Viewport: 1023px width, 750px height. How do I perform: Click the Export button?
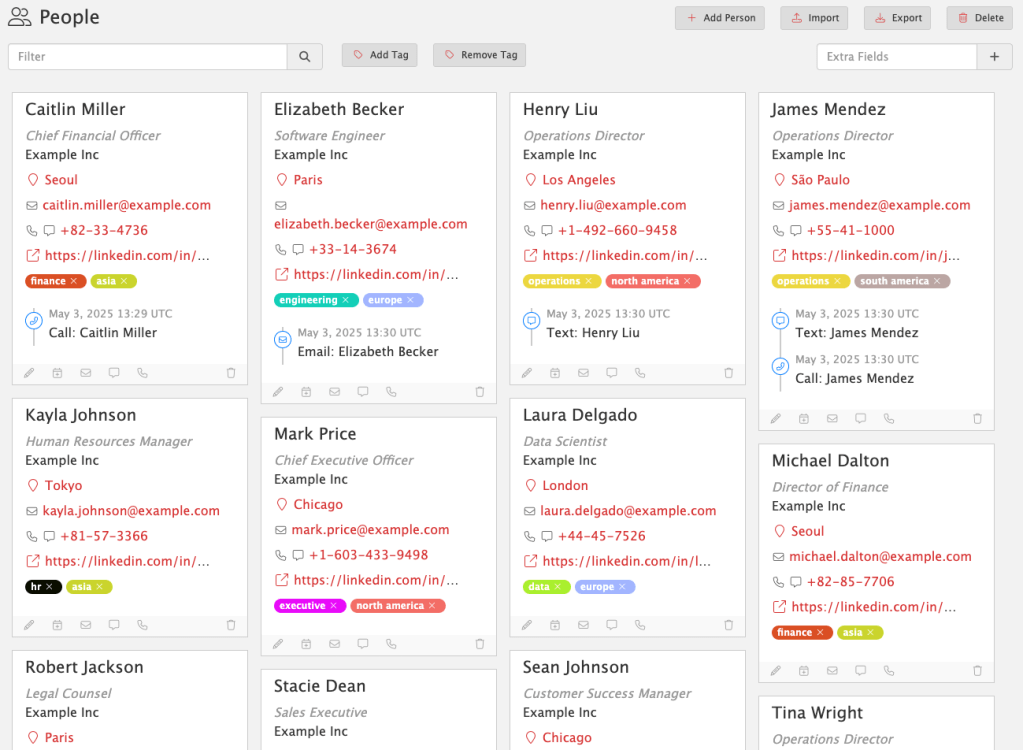(x=897, y=18)
